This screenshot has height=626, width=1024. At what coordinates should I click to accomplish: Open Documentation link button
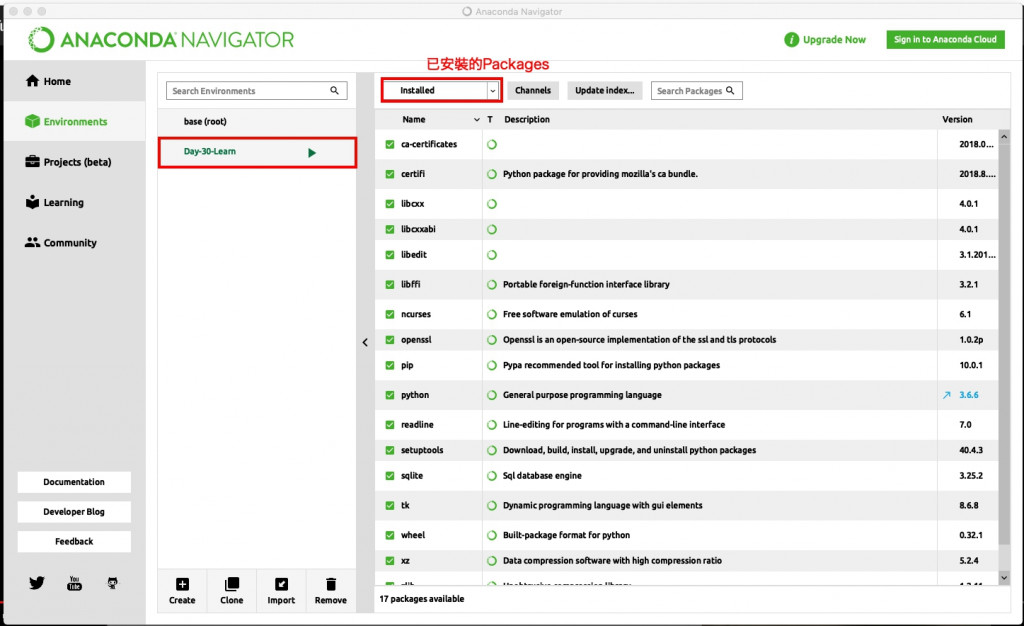74,482
